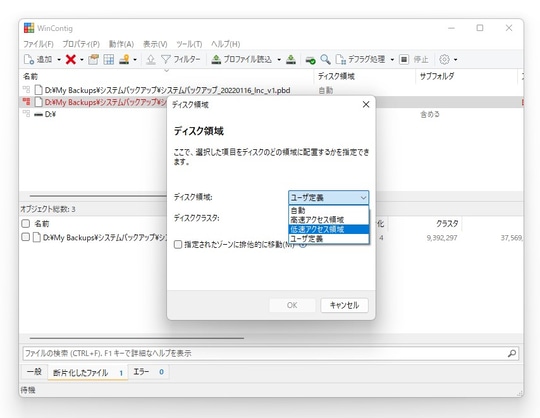Click the search magnifier in the search box
The image size is (540, 418).
[x=512, y=353]
